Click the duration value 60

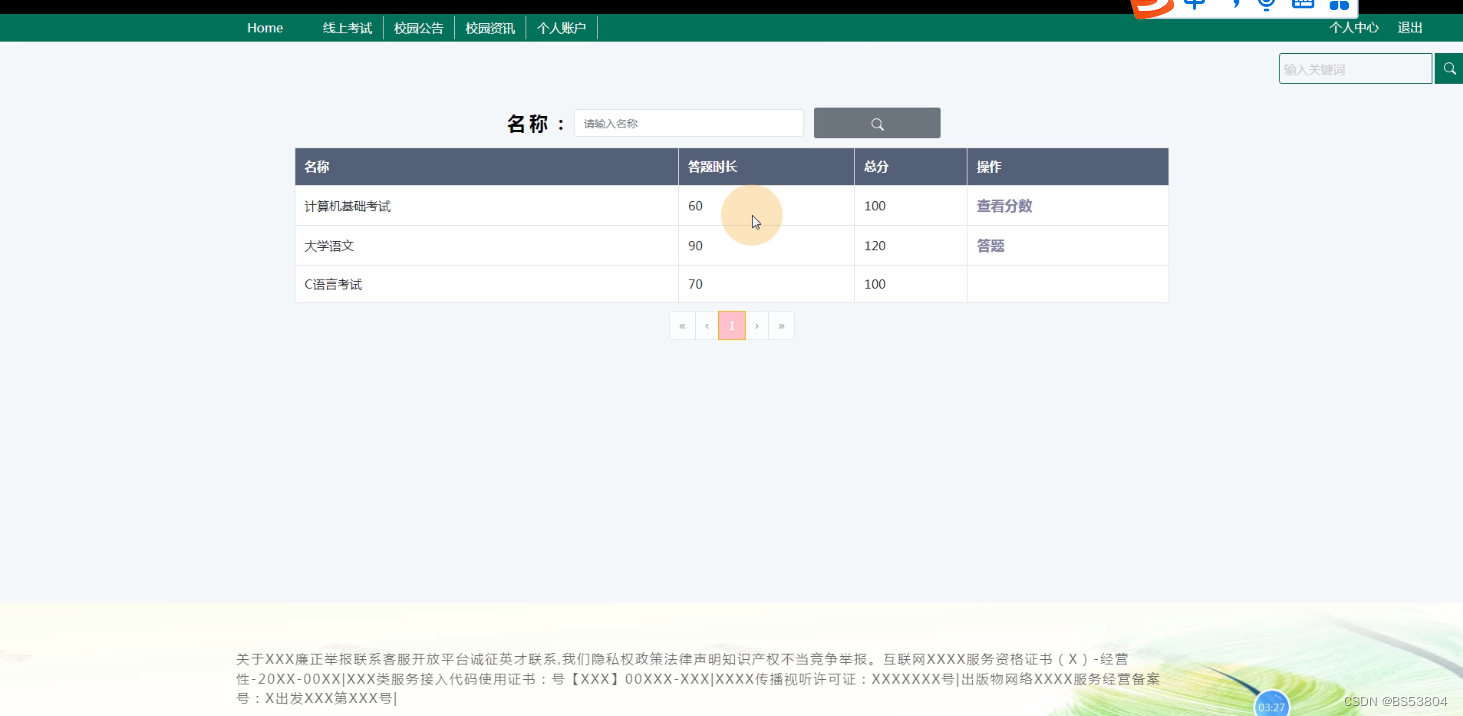(696, 206)
